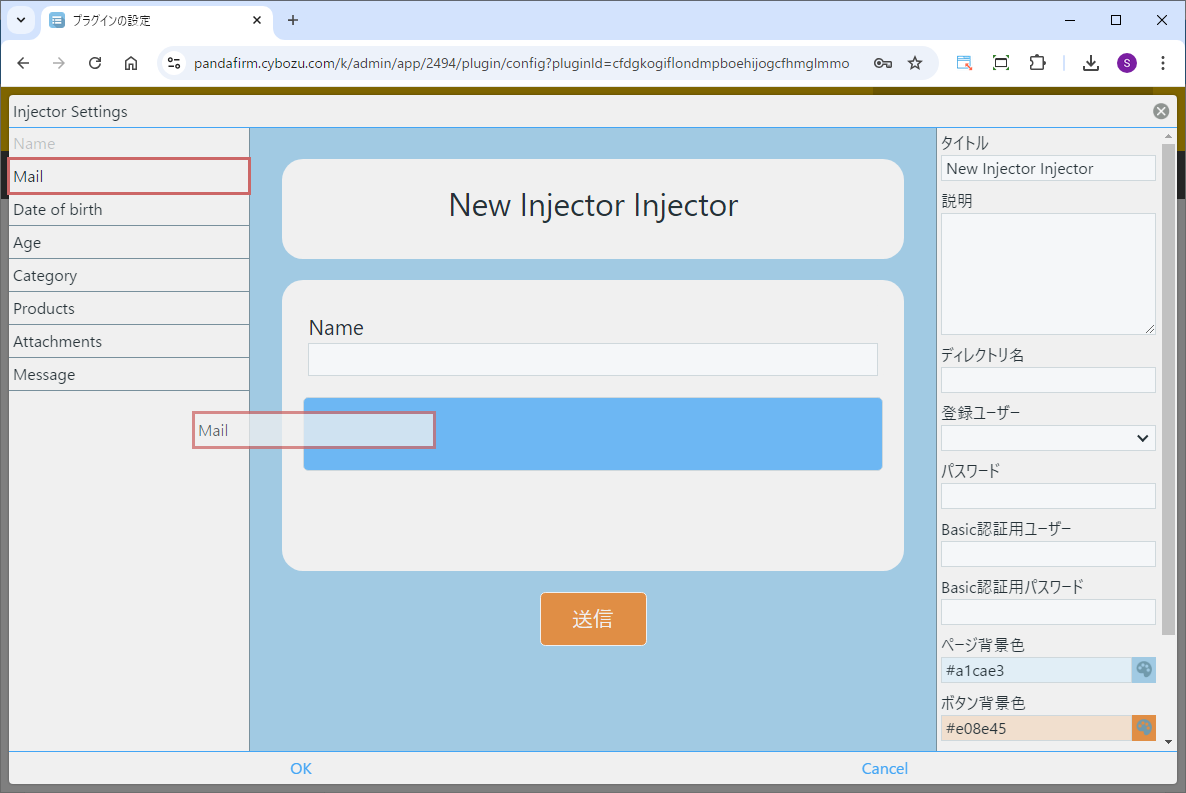Viewport: 1186px width, 793px height.
Task: Go to the browser home page
Action: [x=131, y=63]
